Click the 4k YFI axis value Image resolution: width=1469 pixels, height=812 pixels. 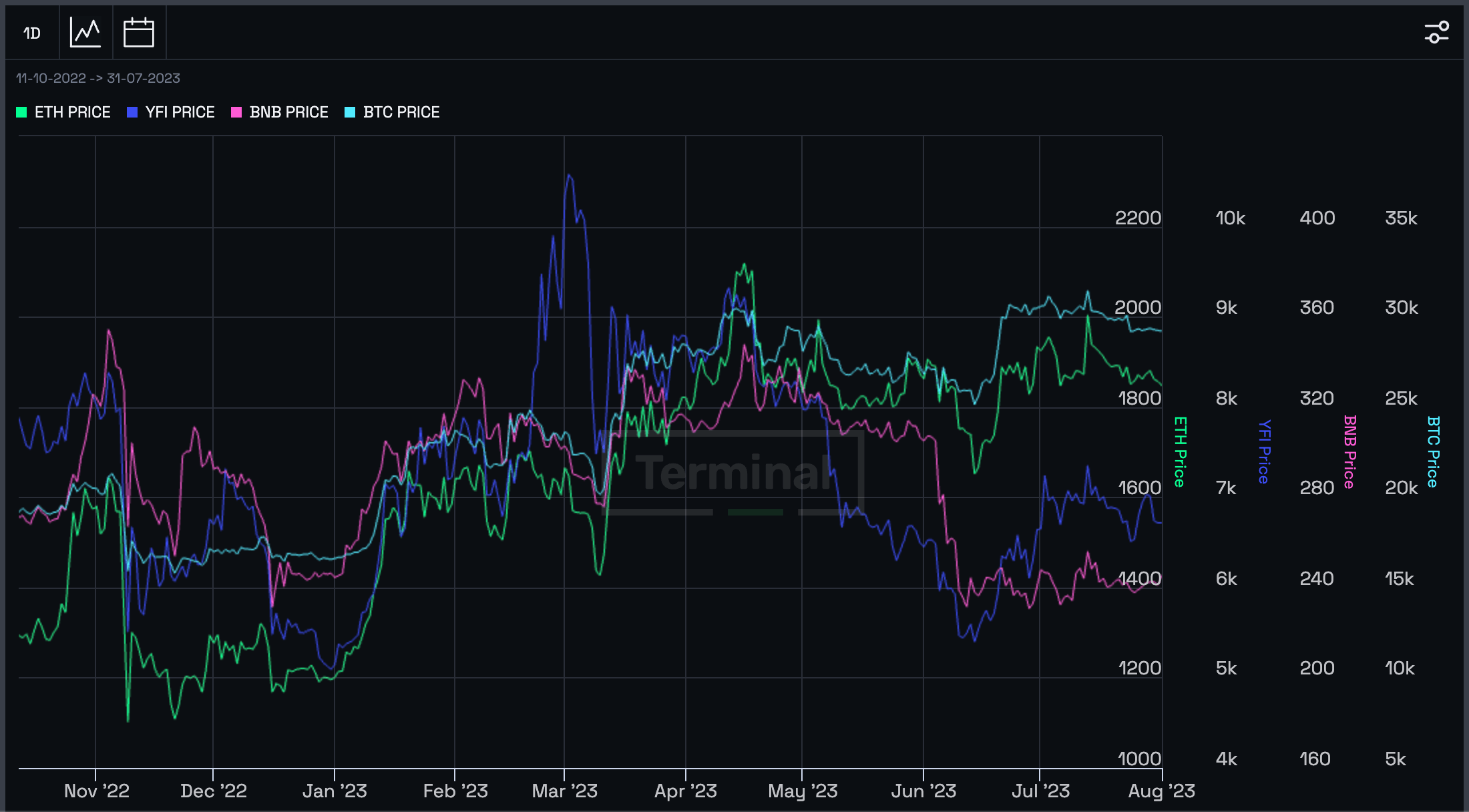click(x=1227, y=759)
